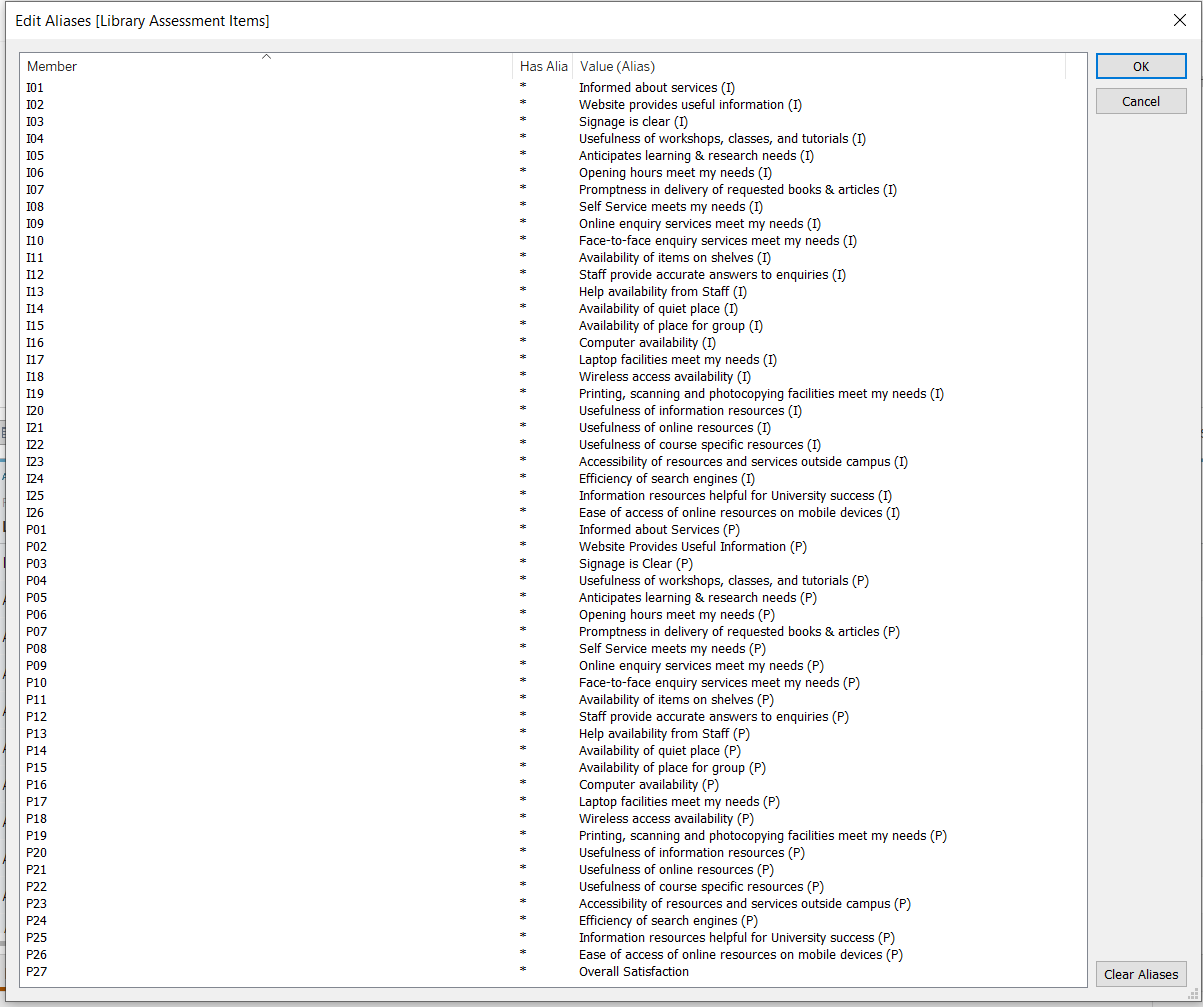Edit alias 'Accessibility of resources and services outside campus (P)'
The width and height of the screenshot is (1203, 1007).
coord(745,904)
